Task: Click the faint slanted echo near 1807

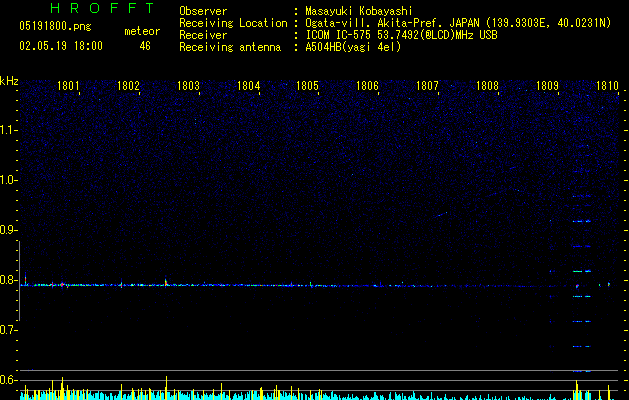Action: coord(442,214)
